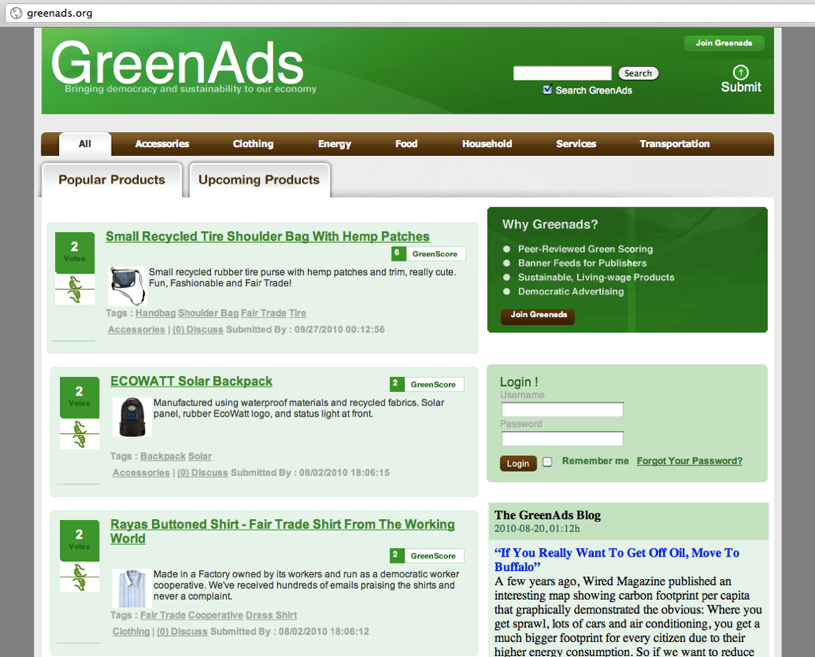Viewport: 815px width, 657px height.
Task: Open GreenScore badge for ECOWATT Solar Backpack
Action: coord(427,384)
